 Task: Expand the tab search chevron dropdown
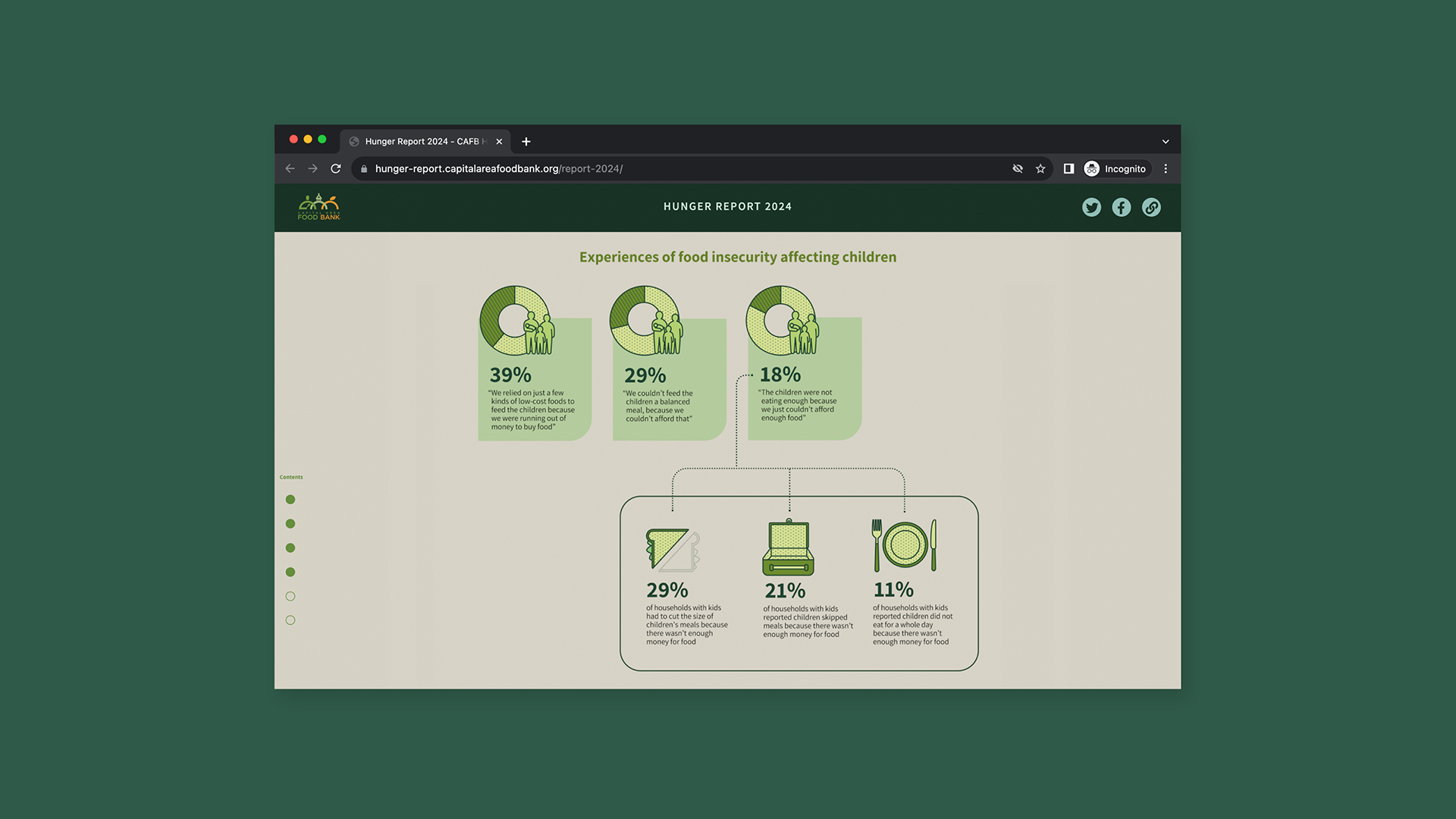(1166, 142)
